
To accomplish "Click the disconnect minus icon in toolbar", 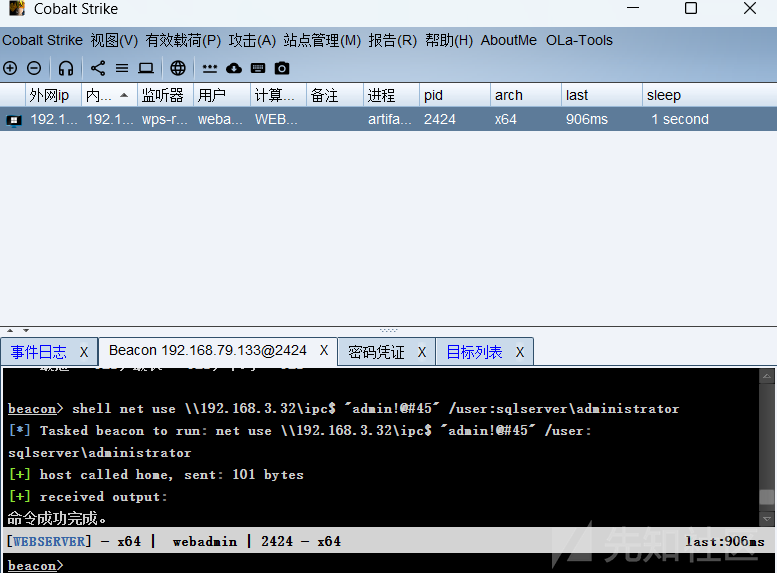I will click(34, 68).
